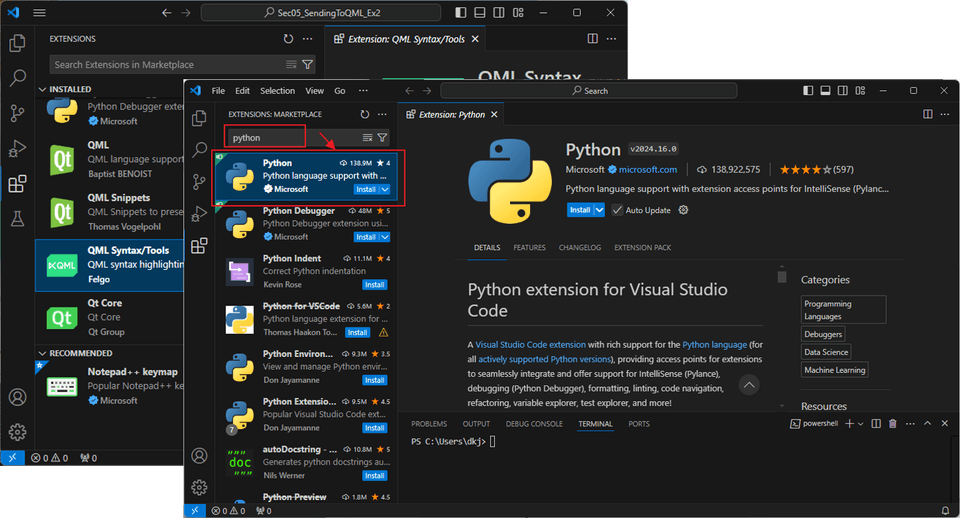Open Extensions view in the back window activity bar
This screenshot has height=518, width=960.
click(x=18, y=183)
